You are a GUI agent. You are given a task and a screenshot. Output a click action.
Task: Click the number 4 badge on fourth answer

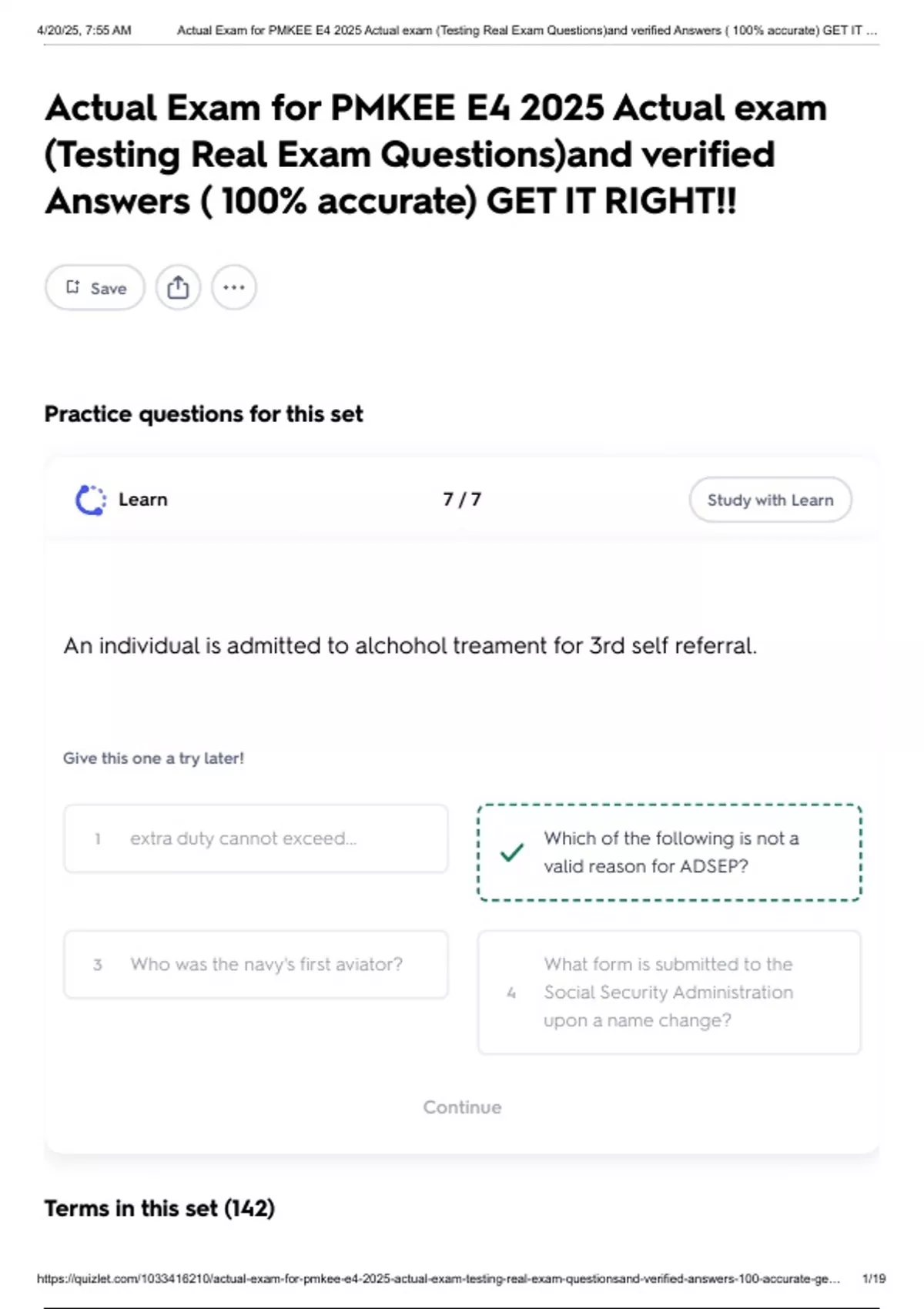pos(511,993)
